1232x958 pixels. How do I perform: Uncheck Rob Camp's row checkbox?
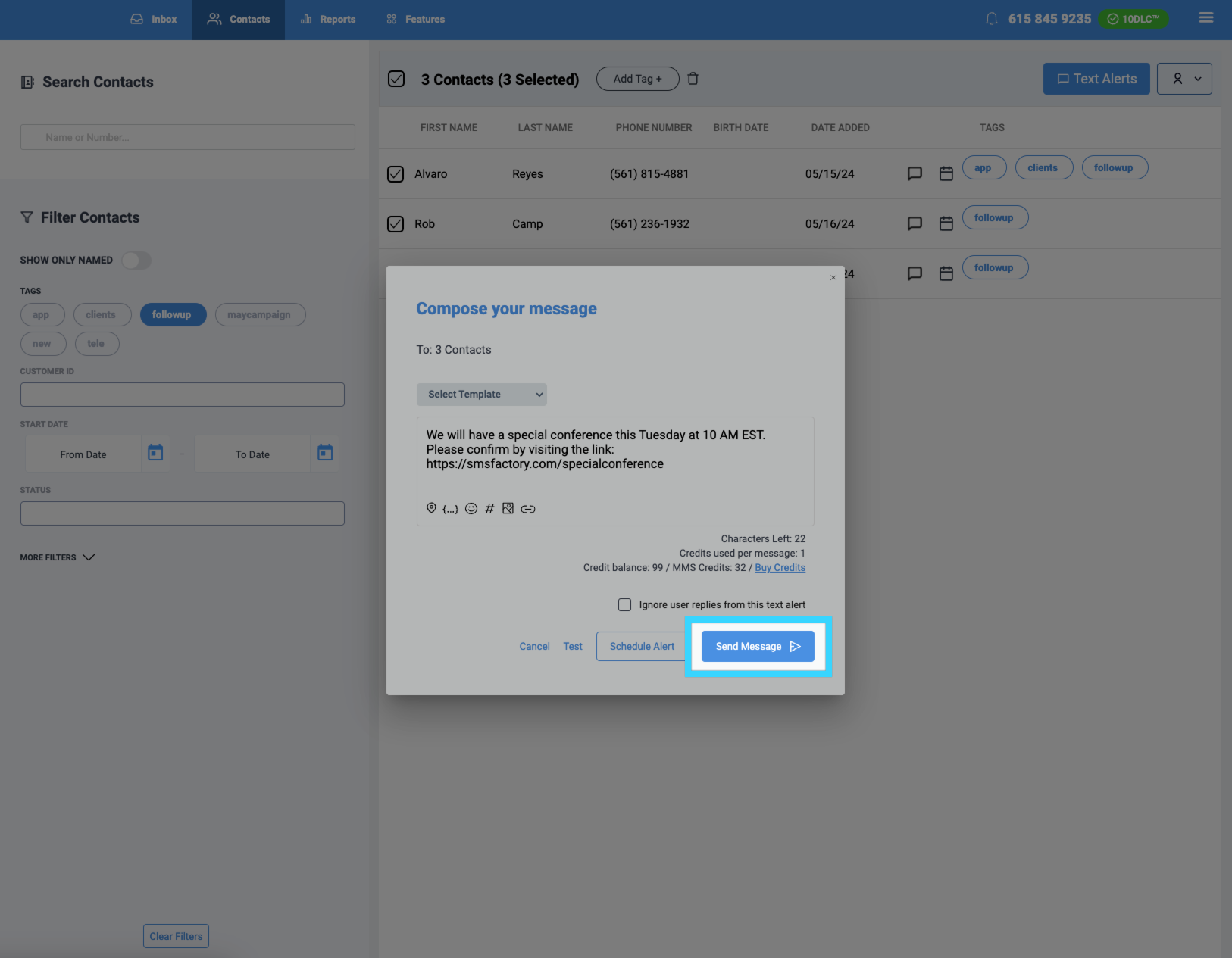click(396, 224)
